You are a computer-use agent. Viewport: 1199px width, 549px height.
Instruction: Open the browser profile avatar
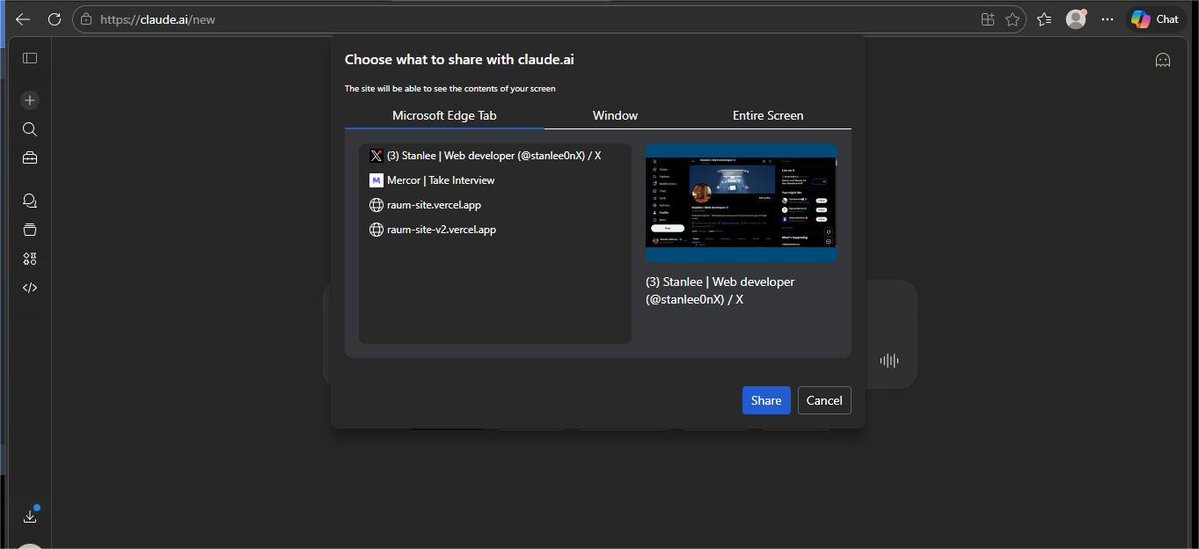click(x=1077, y=19)
